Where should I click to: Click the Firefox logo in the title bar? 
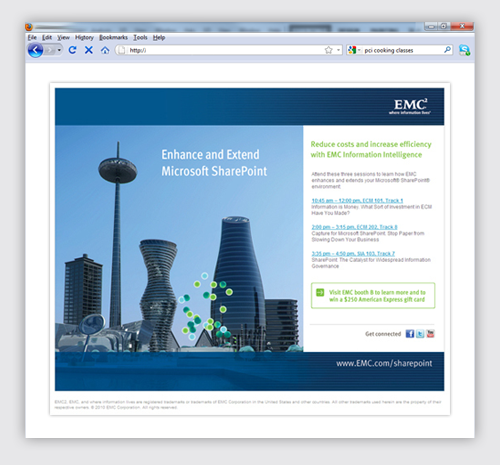click(x=29, y=27)
